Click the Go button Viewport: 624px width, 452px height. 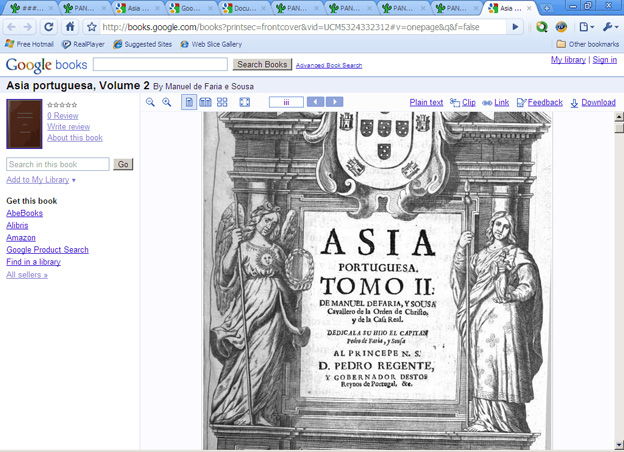[123, 164]
